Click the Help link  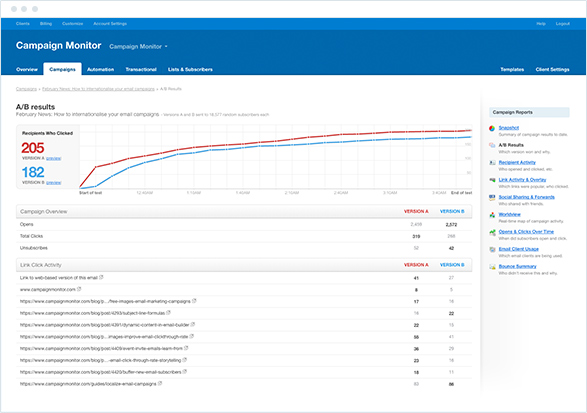click(541, 24)
